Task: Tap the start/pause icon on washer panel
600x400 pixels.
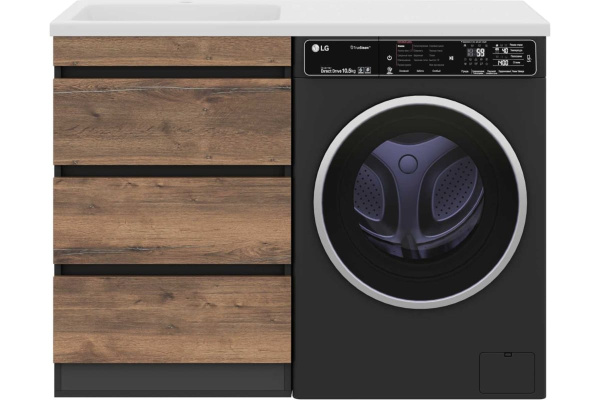Action: coord(451,58)
